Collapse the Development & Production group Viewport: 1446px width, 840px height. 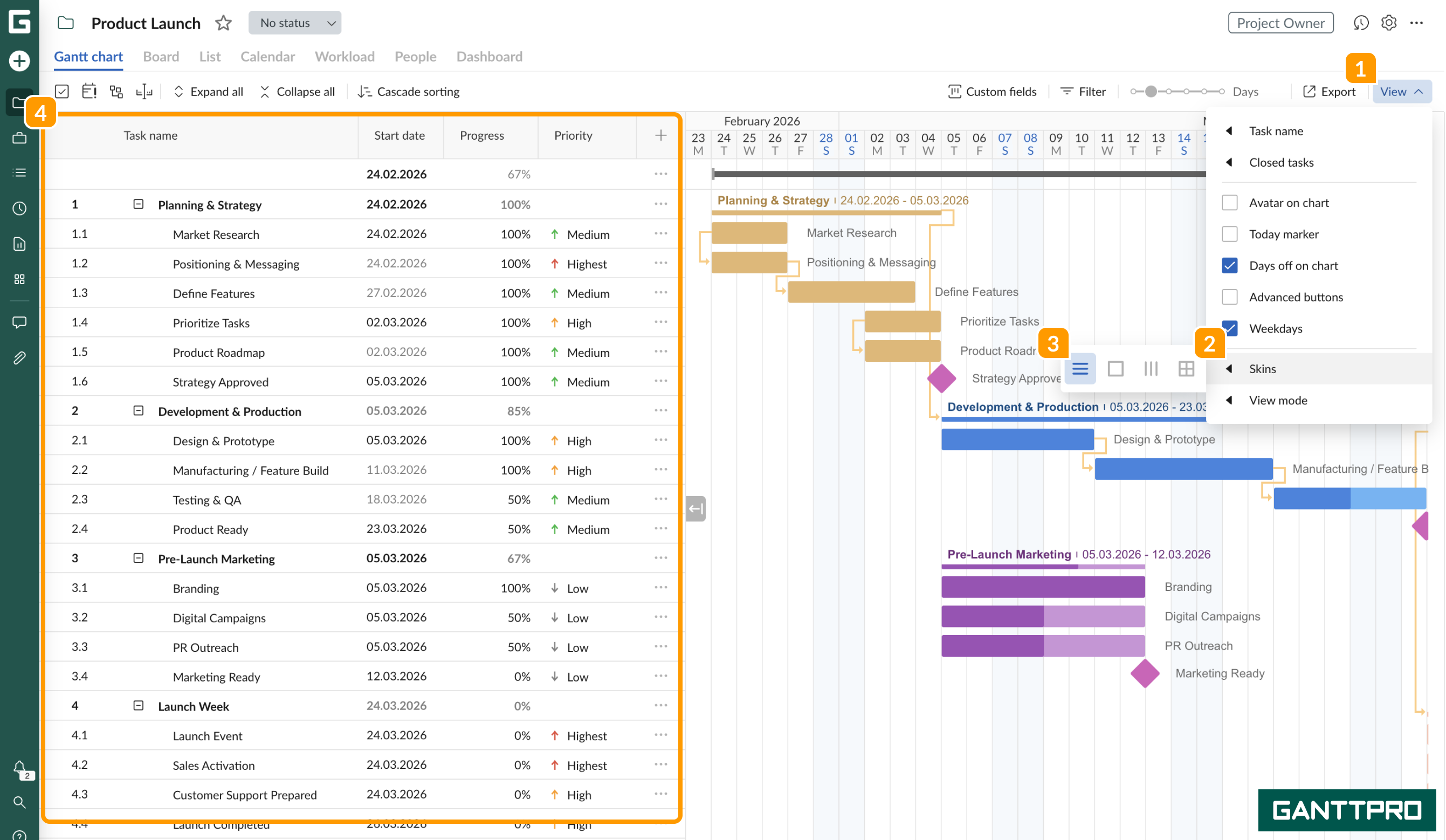coord(137,411)
